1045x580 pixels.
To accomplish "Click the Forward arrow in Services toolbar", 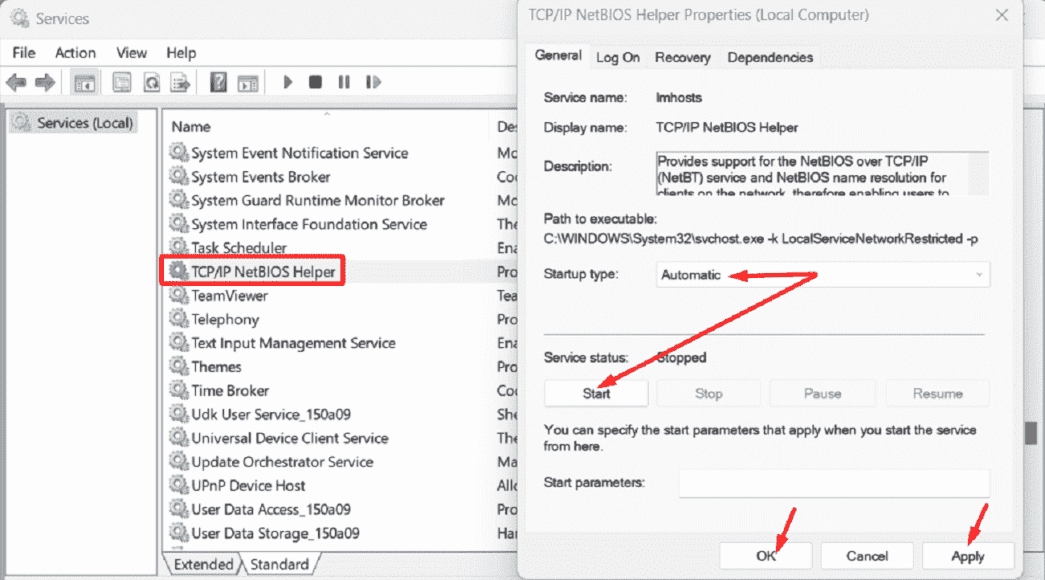I will coord(45,83).
